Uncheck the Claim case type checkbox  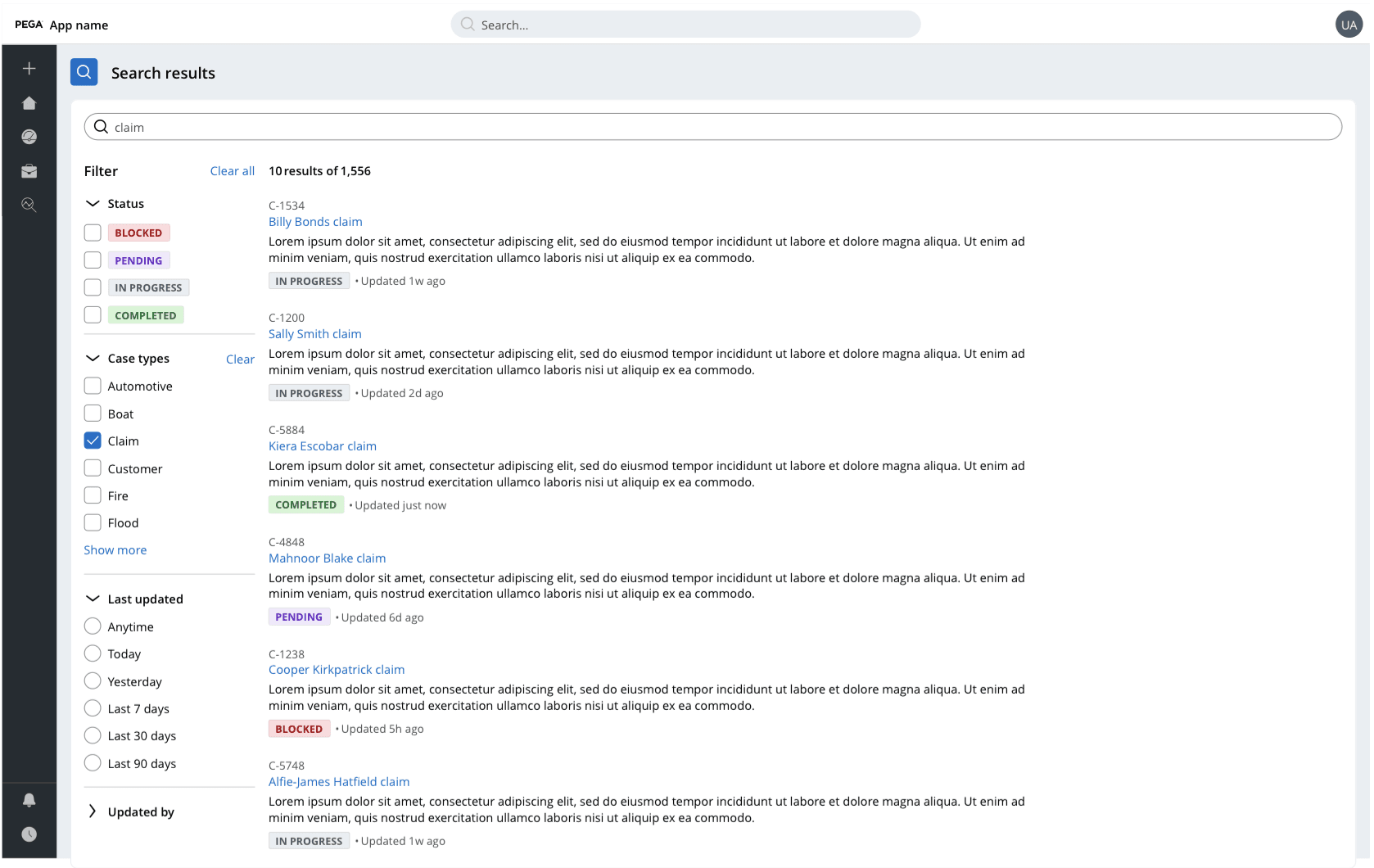(x=93, y=441)
